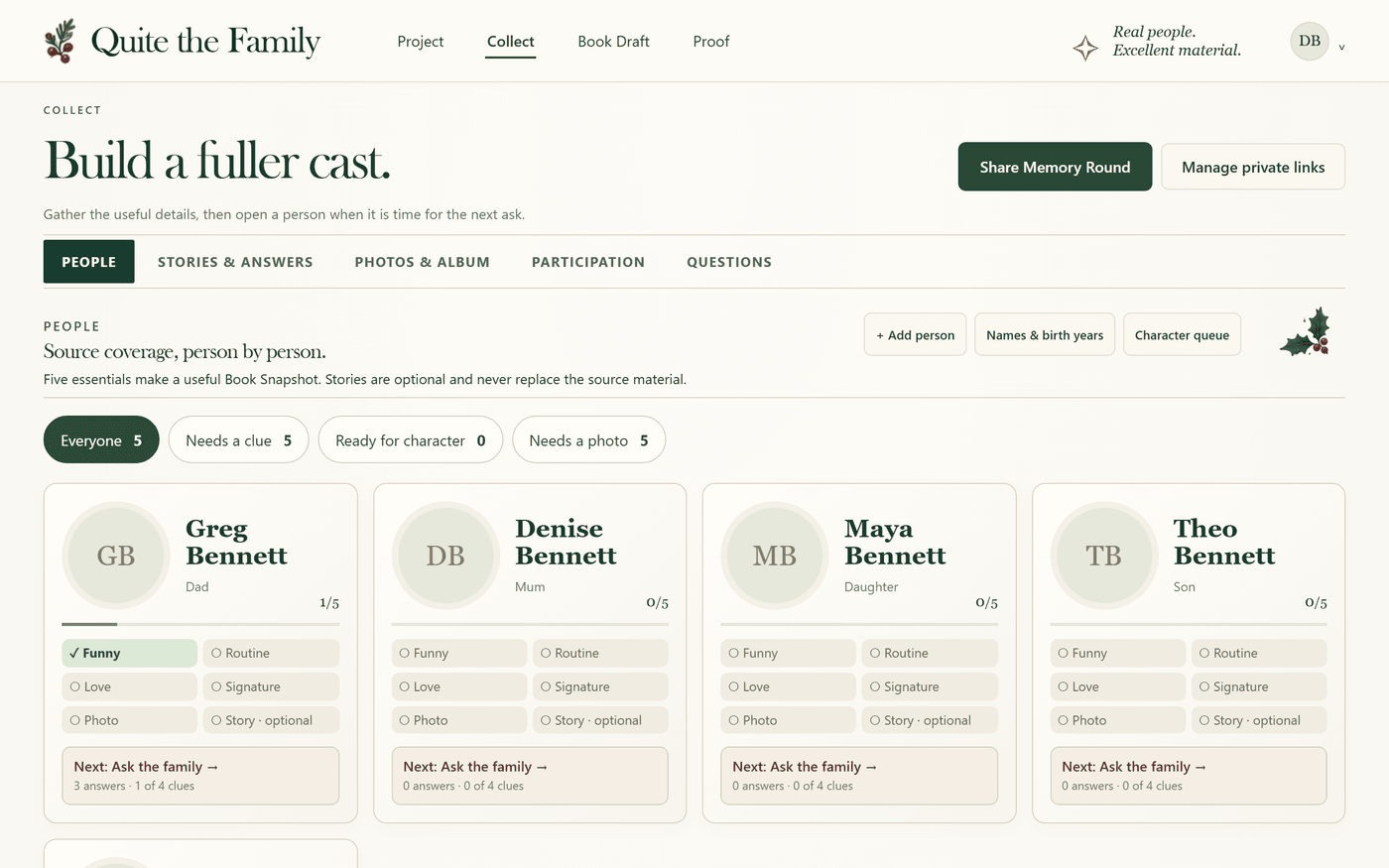Click Maya Bennett's 0/5 progress bar
The image size is (1389, 868).
859,624
